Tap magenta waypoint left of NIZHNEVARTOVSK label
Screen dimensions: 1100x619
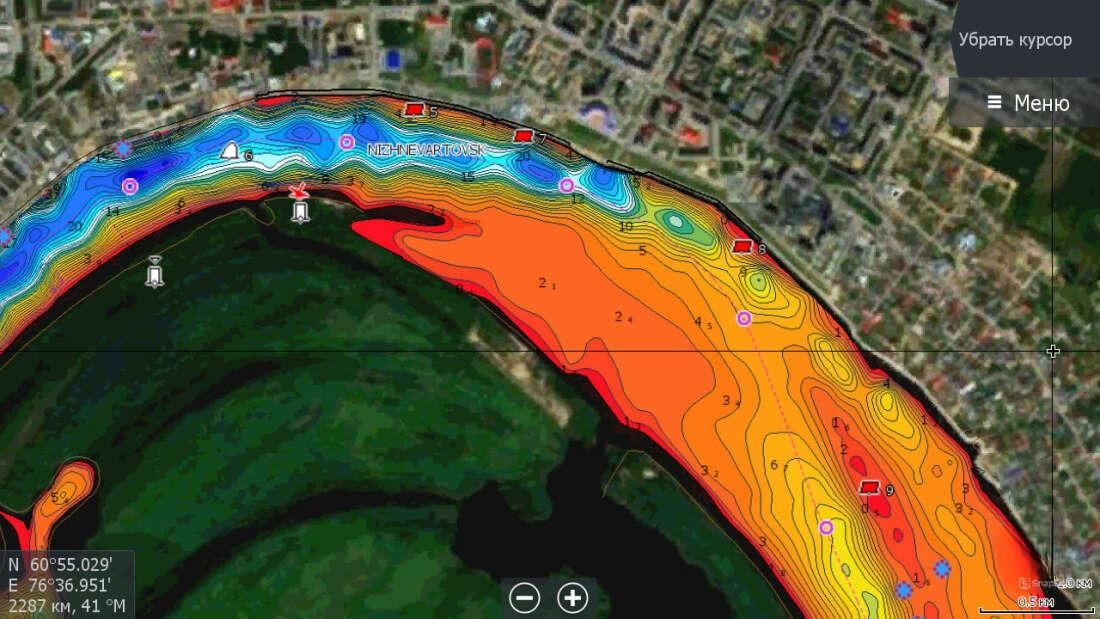pos(347,142)
